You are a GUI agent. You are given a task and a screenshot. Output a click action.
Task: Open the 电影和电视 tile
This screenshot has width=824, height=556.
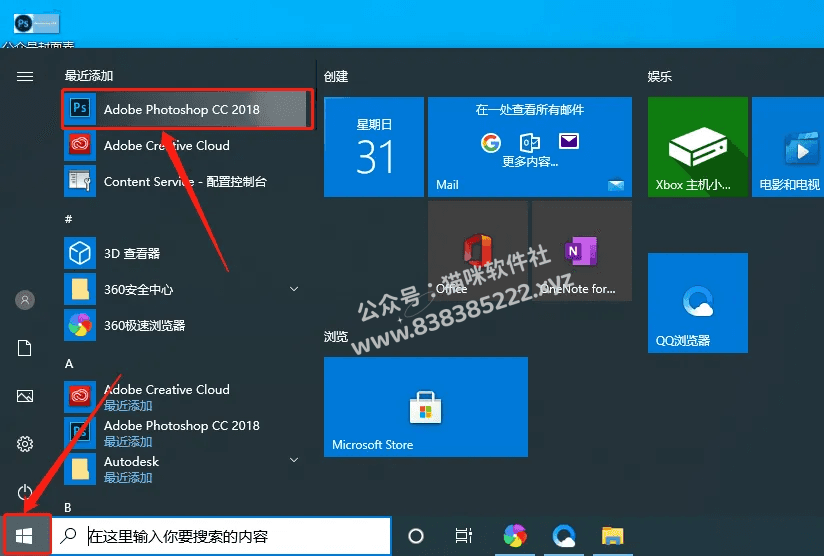coord(788,147)
